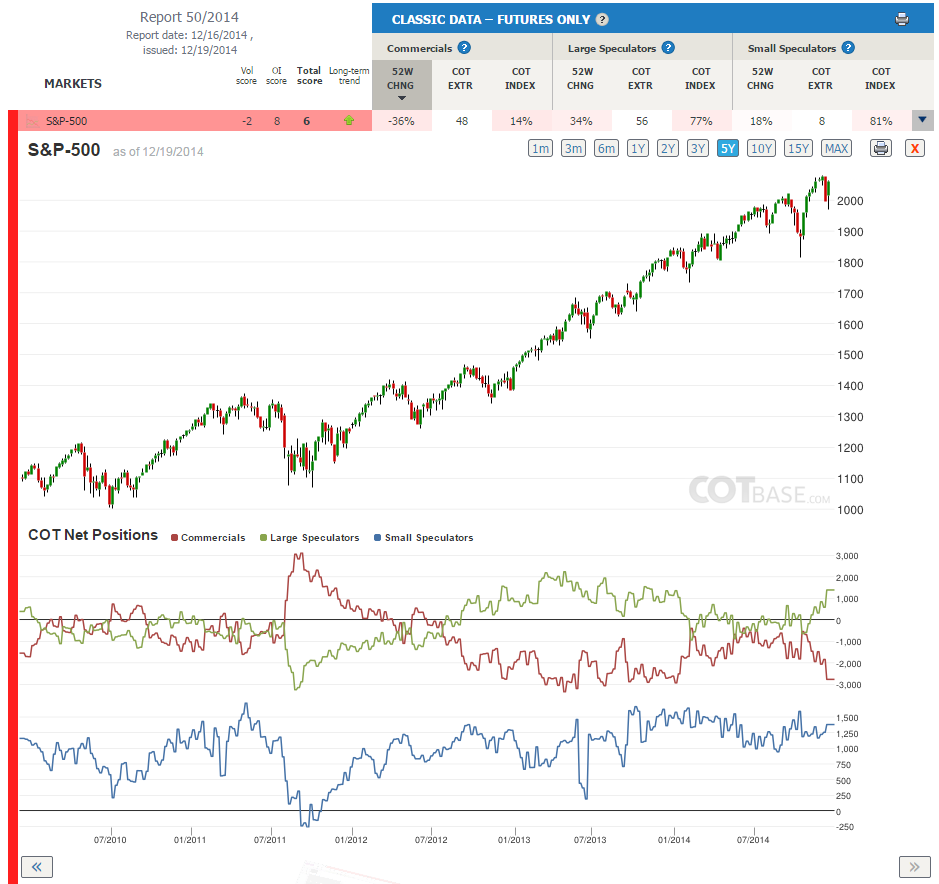
Task: Toggle the Commercials legend series
Action: point(208,538)
